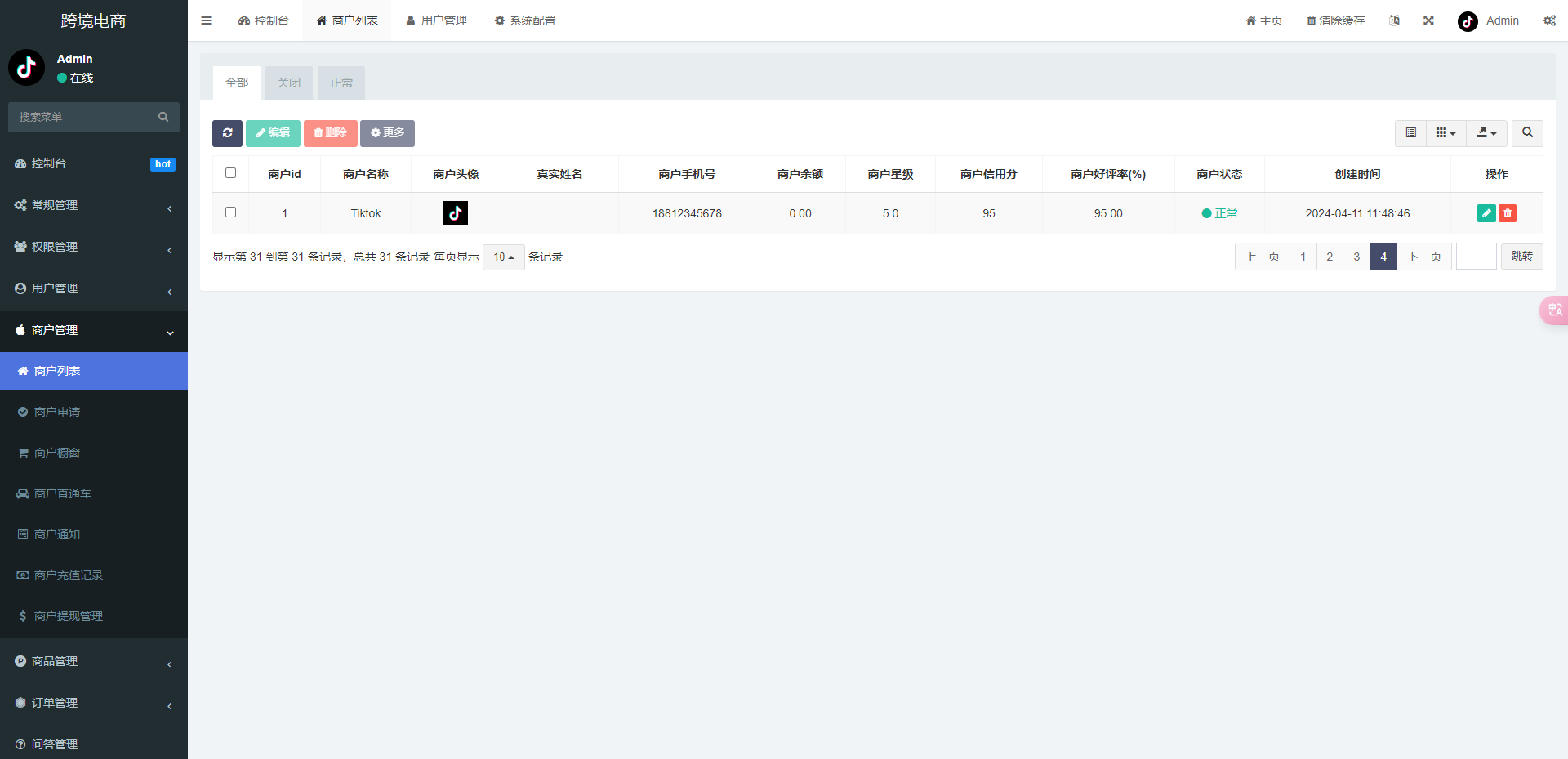Screen dimensions: 1568x759
Task: Click the 编辑 button
Action: tap(273, 133)
